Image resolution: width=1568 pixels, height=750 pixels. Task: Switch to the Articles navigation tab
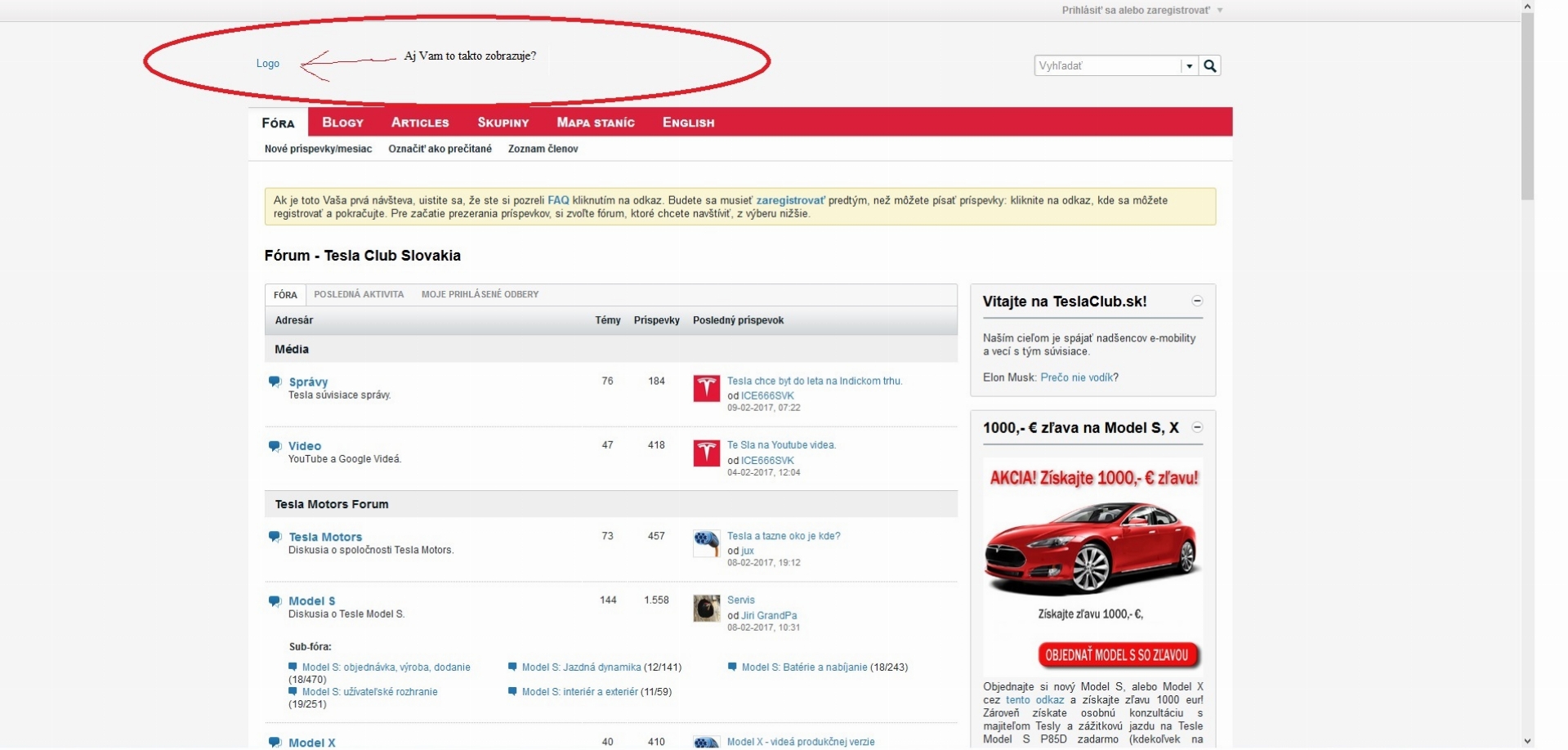[420, 123]
